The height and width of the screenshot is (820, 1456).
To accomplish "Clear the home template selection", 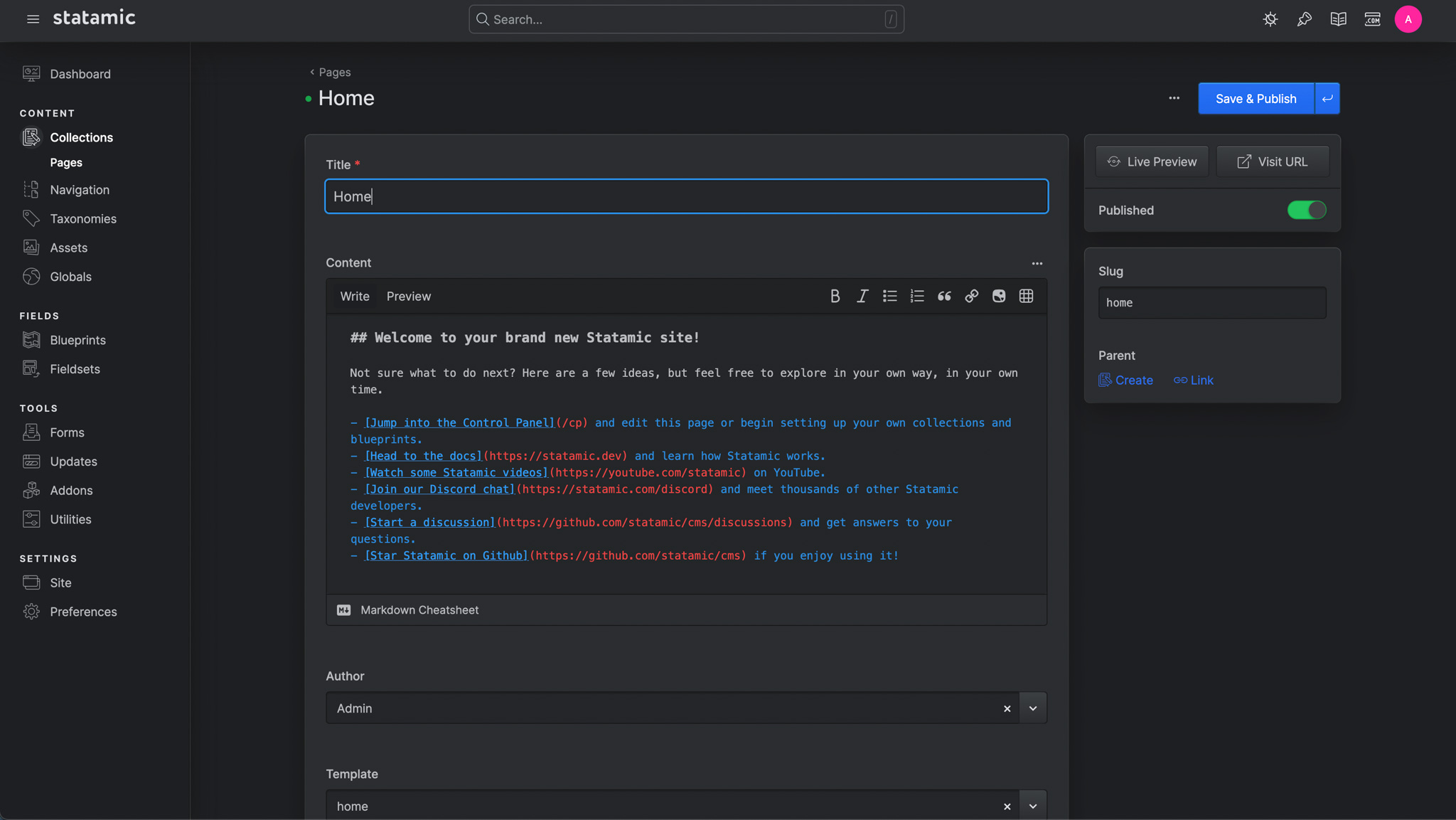I will point(1007,806).
